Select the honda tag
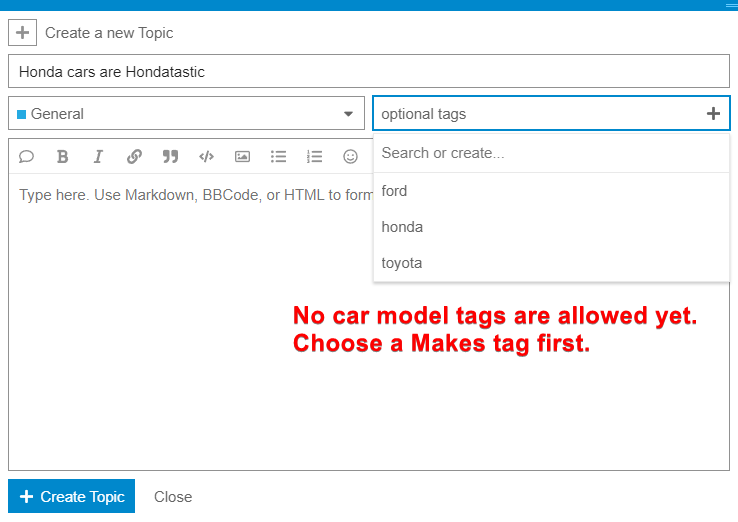The image size is (738, 522). [551, 227]
